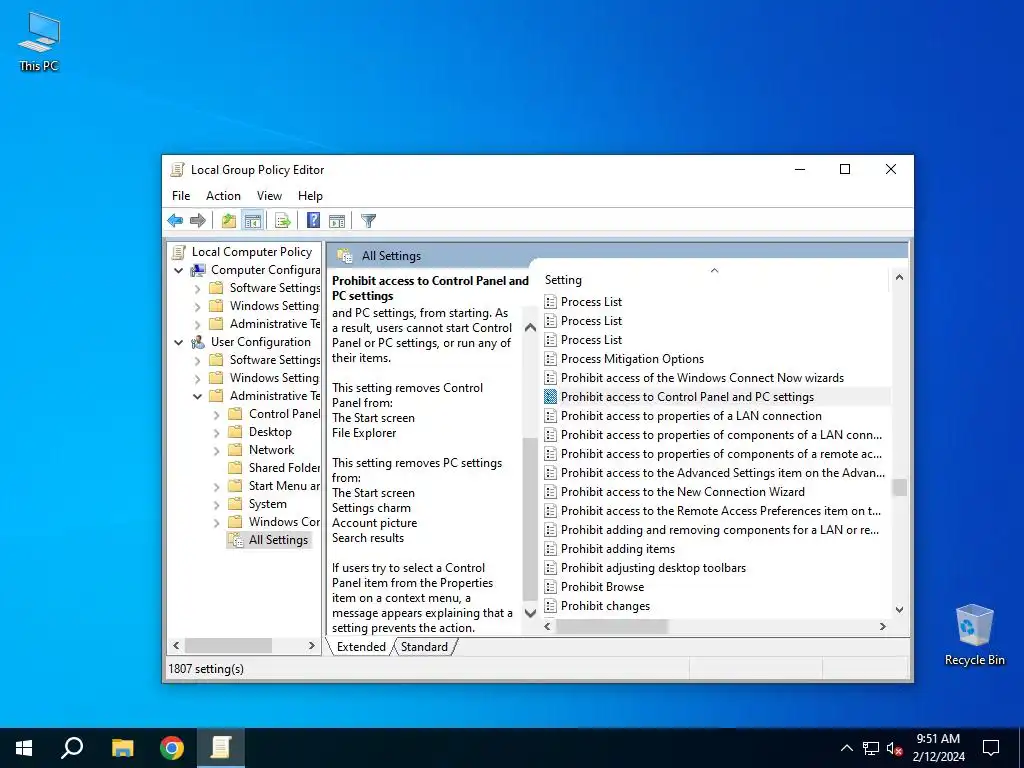Open the Windows Start button
This screenshot has height=768, width=1024.
(24, 748)
